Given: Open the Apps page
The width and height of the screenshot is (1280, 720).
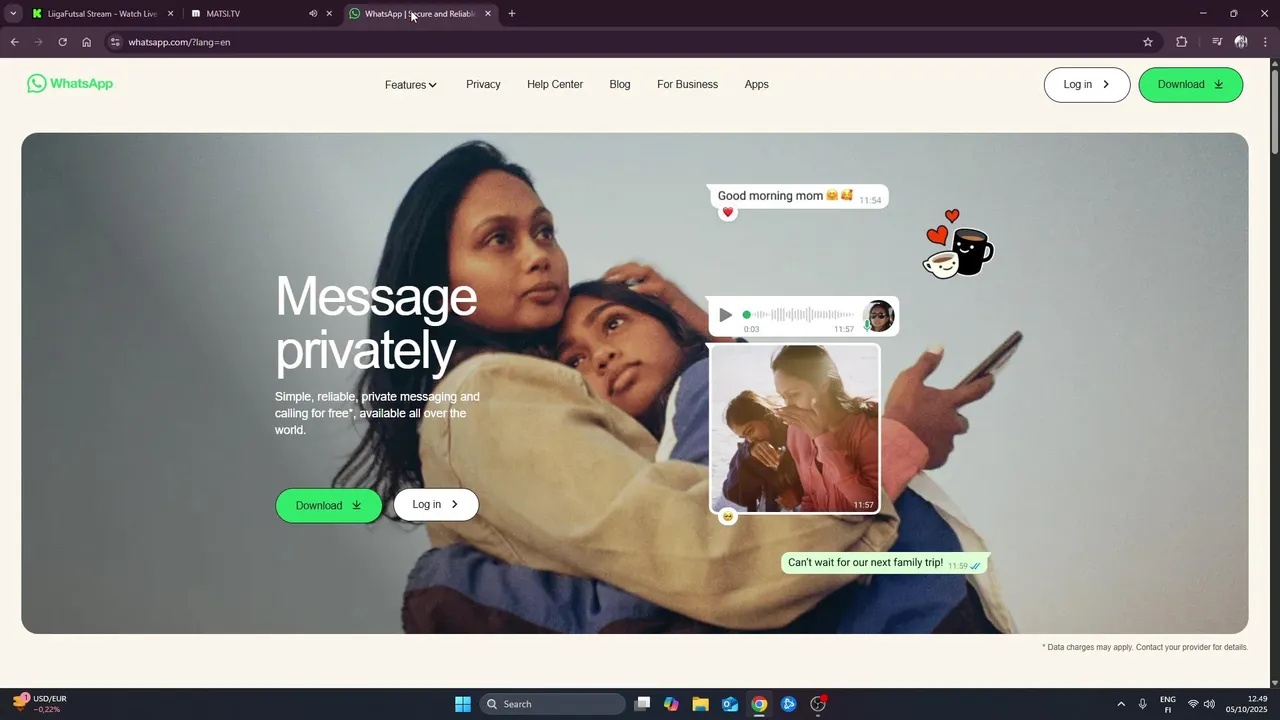Looking at the screenshot, I should pyautogui.click(x=756, y=84).
